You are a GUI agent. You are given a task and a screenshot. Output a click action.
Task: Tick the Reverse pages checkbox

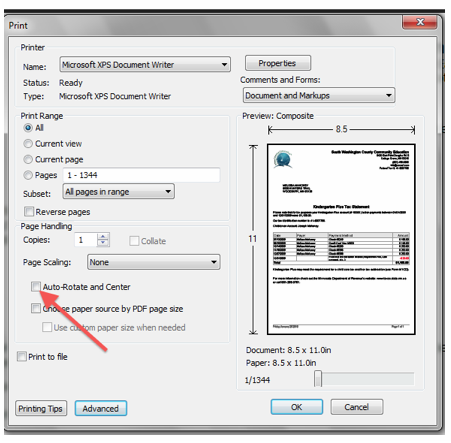[29, 211]
